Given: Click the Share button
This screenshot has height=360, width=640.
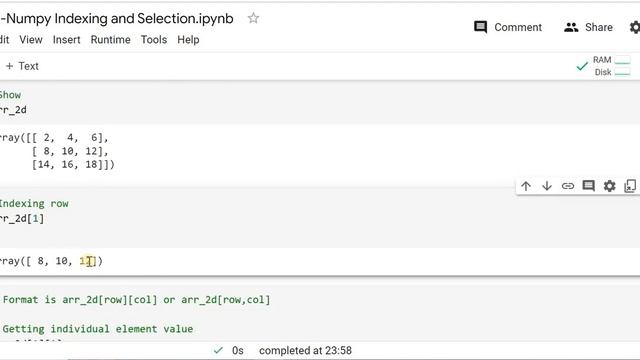Looking at the screenshot, I should click(588, 27).
